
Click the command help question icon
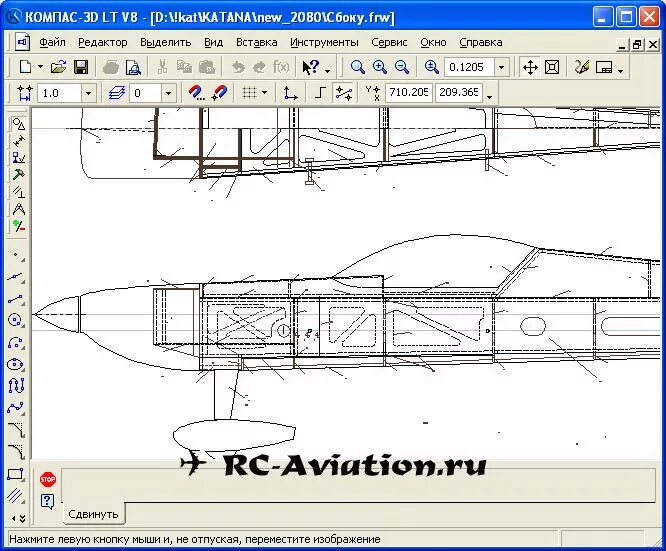point(47,502)
